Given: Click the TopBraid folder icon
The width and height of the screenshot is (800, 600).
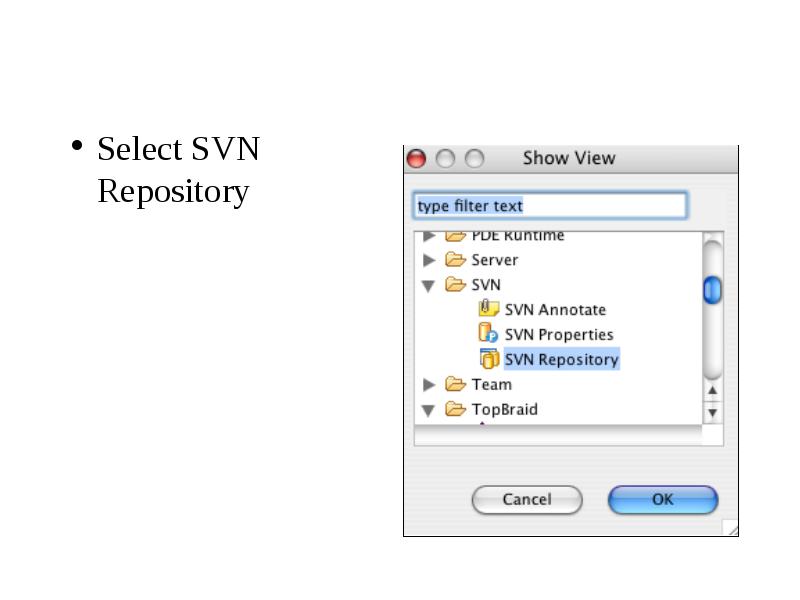Looking at the screenshot, I should (455, 409).
